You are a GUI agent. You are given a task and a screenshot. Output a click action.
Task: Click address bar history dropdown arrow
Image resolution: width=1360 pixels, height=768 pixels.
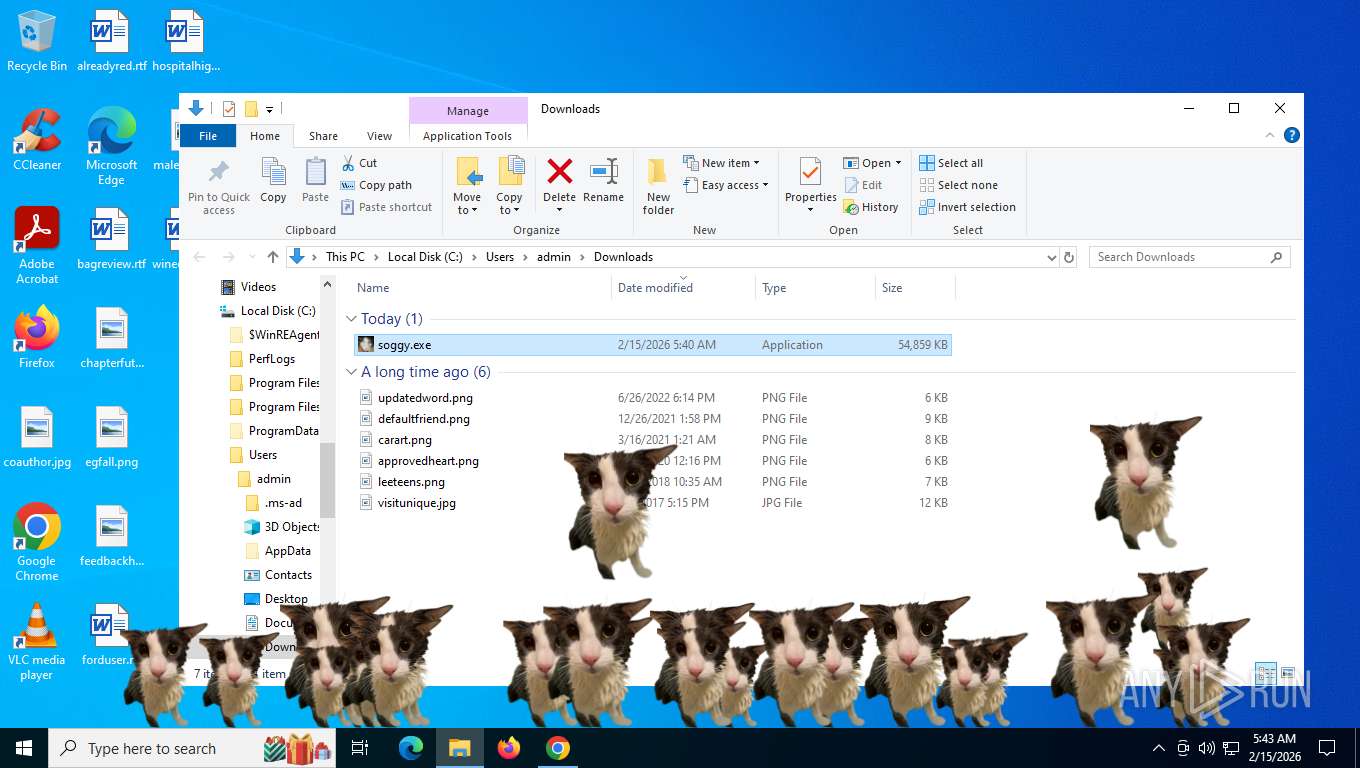tap(1051, 257)
